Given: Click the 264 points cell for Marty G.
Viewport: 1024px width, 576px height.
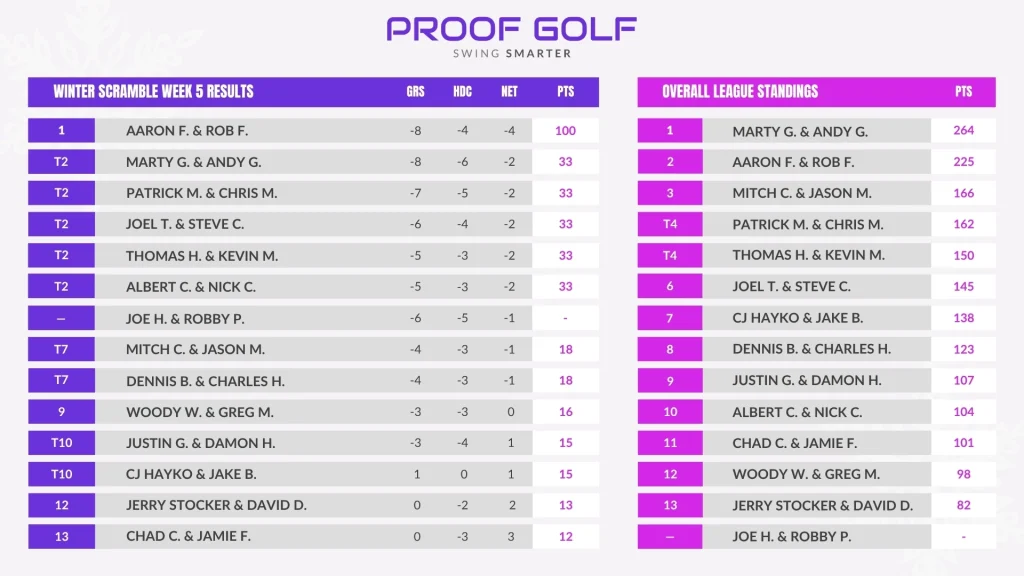Looking at the screenshot, I should (x=963, y=131).
